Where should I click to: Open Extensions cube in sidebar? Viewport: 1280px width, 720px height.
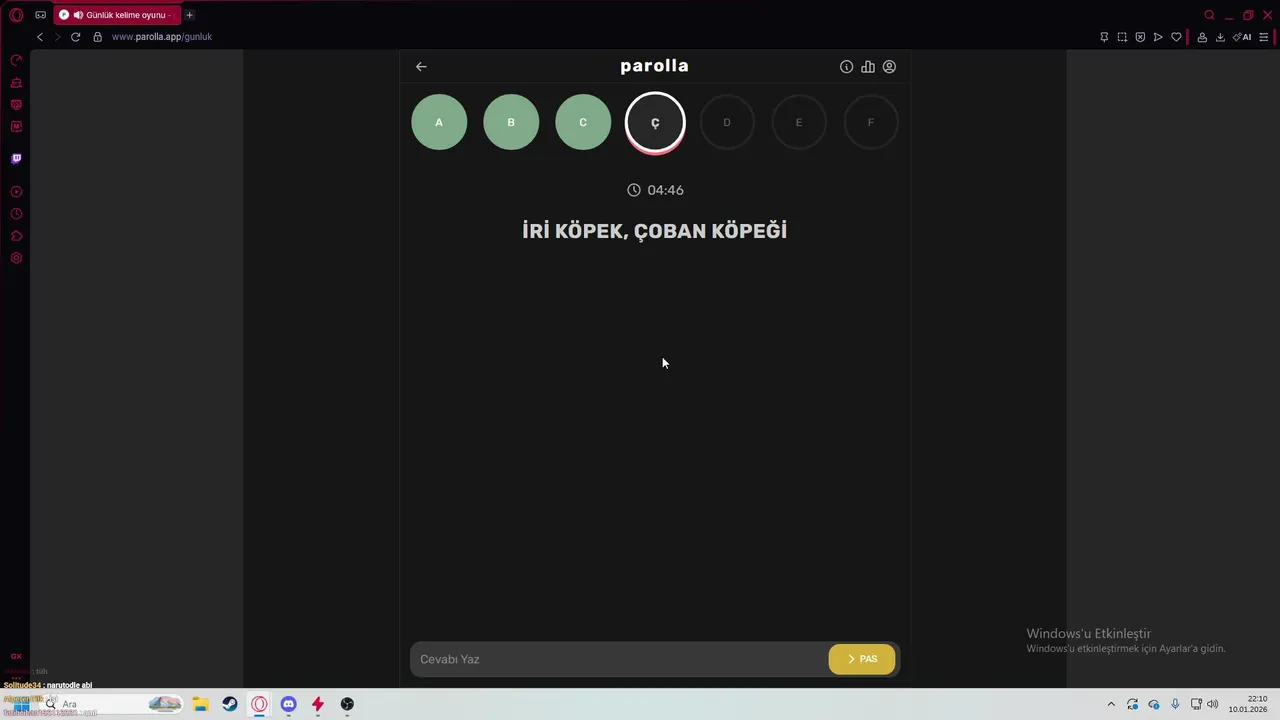point(16,236)
